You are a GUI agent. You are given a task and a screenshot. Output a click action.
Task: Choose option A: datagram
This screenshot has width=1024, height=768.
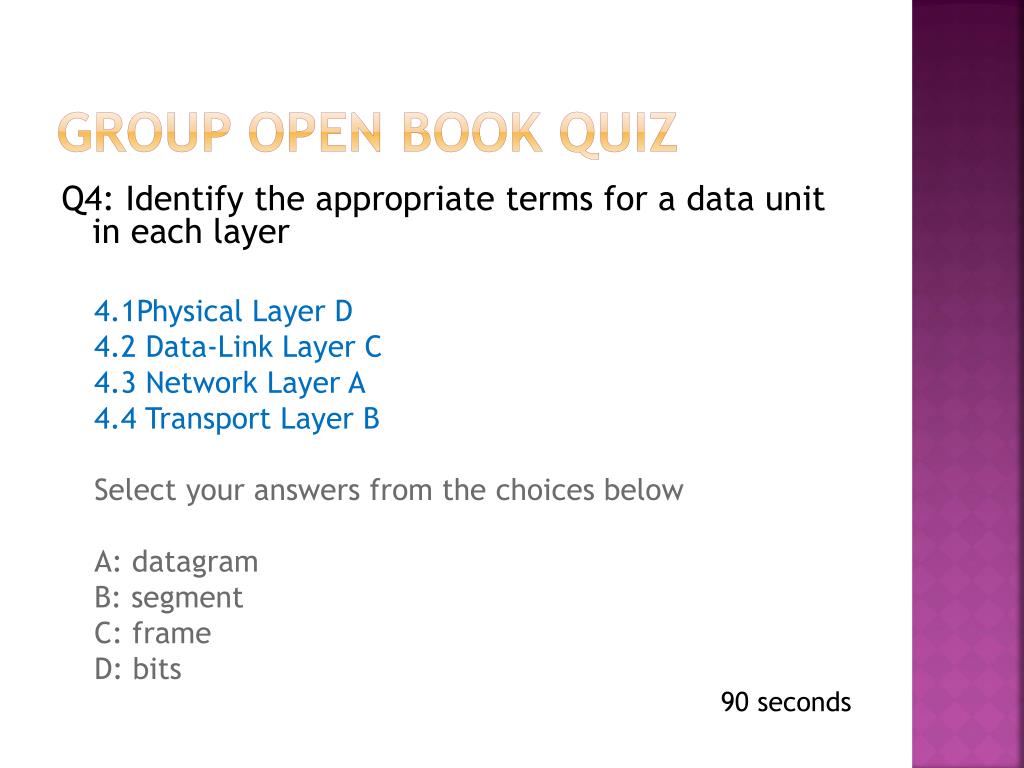tap(176, 562)
